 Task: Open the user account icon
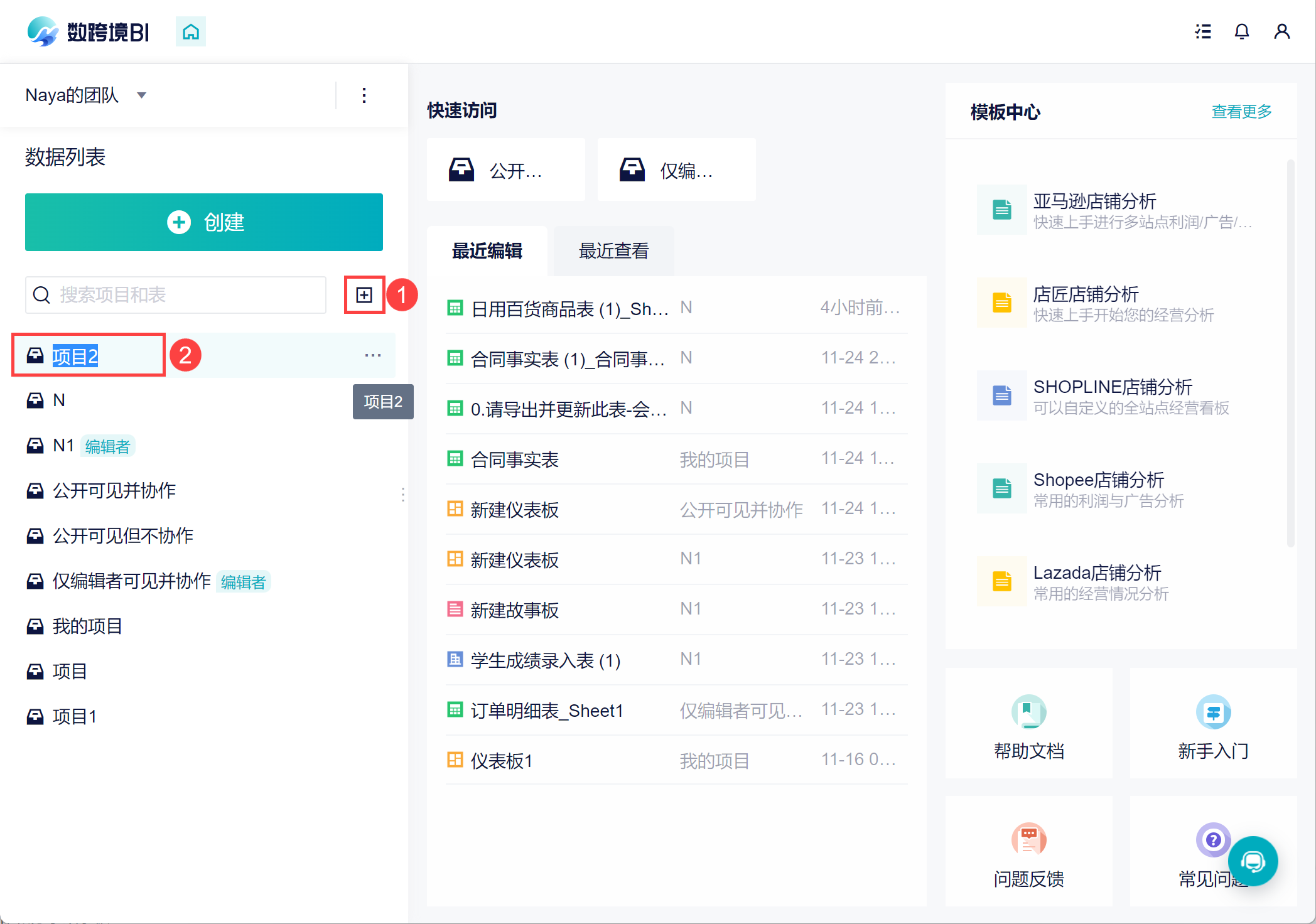[x=1281, y=31]
